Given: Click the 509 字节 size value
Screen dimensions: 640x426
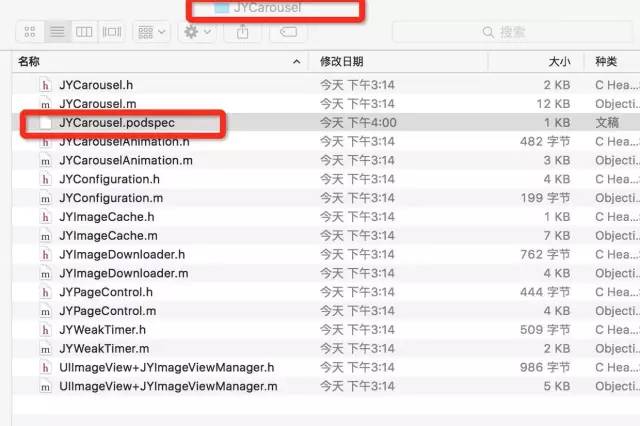Looking at the screenshot, I should pos(545,330).
